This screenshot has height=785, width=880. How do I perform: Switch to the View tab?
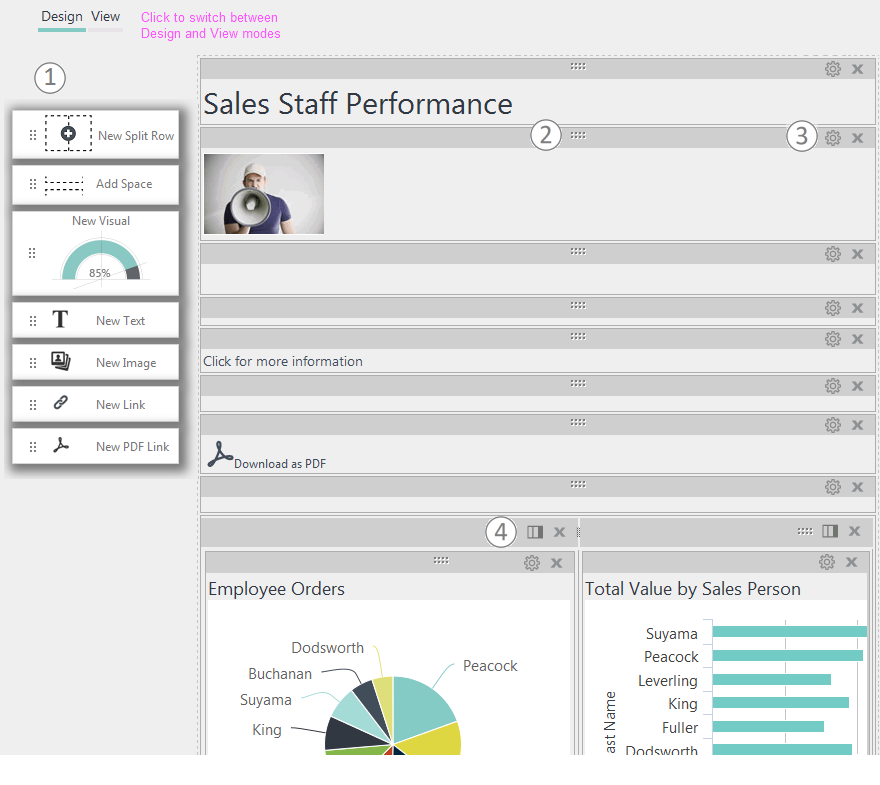[106, 17]
